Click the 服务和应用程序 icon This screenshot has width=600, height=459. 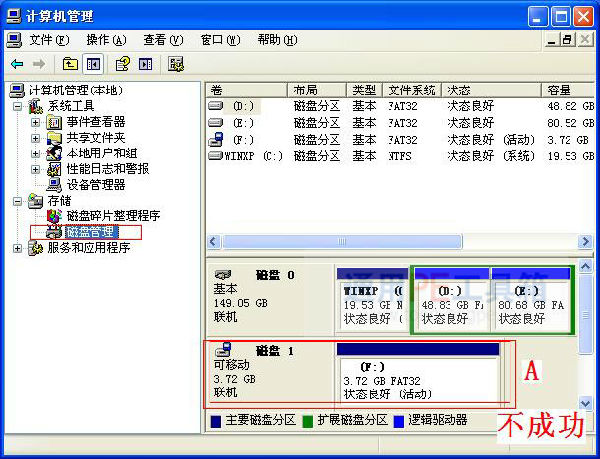36,248
